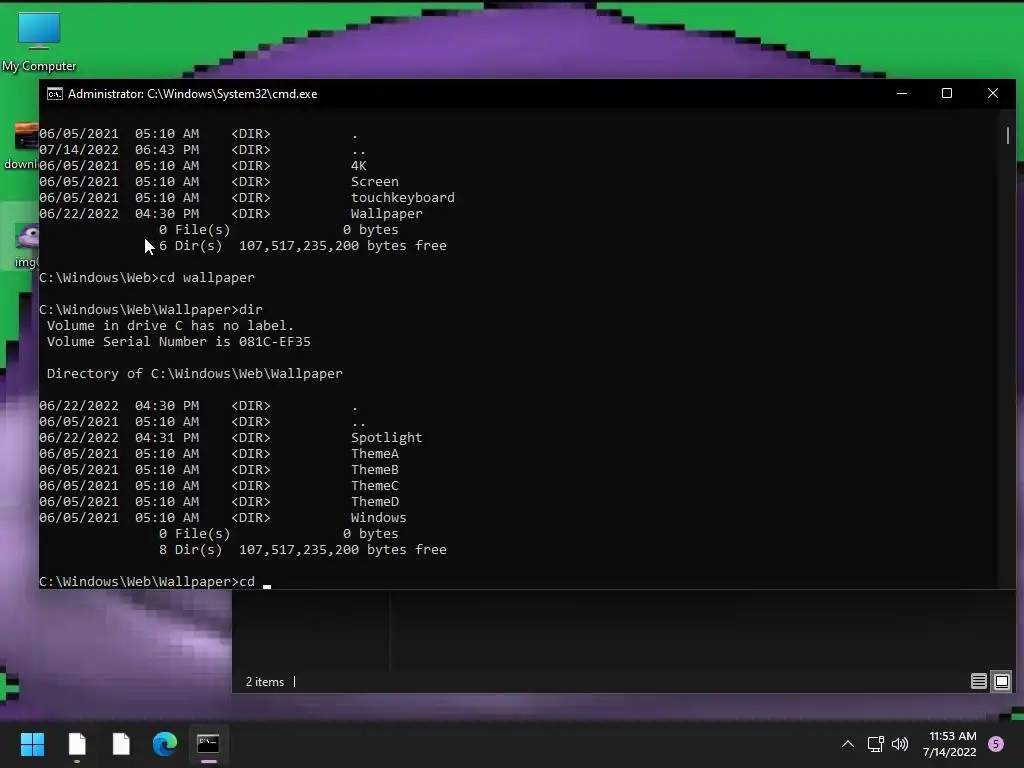Click the Spotlight directory entry text
The image size is (1024, 768).
(x=387, y=438)
